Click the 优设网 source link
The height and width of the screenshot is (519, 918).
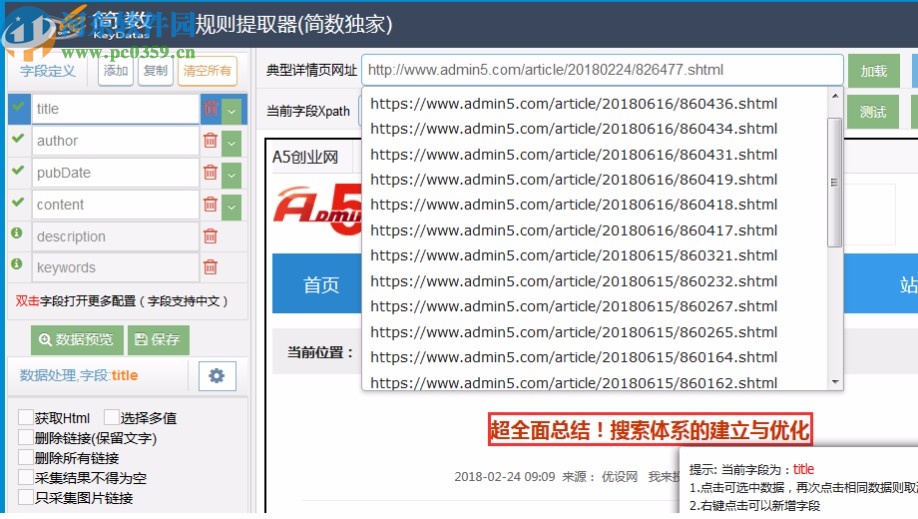tap(619, 477)
